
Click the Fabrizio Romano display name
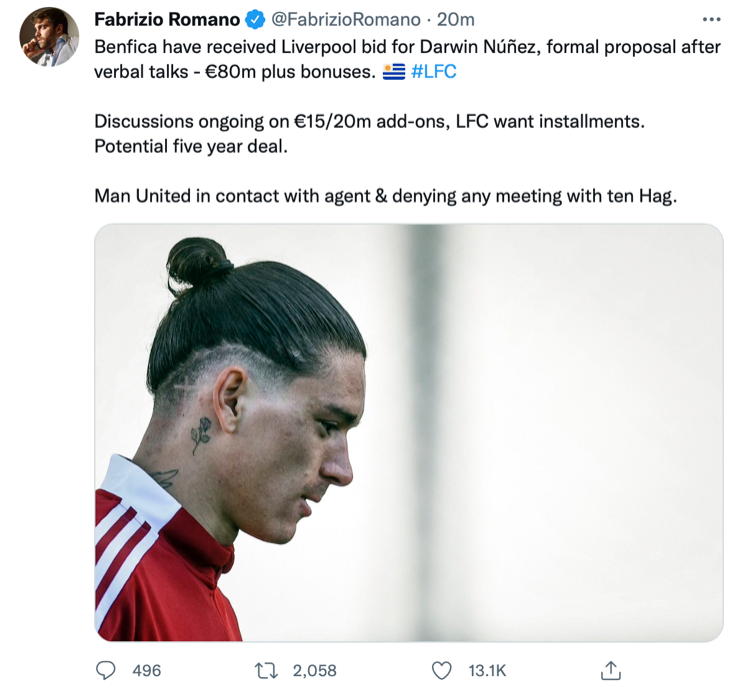(x=167, y=19)
